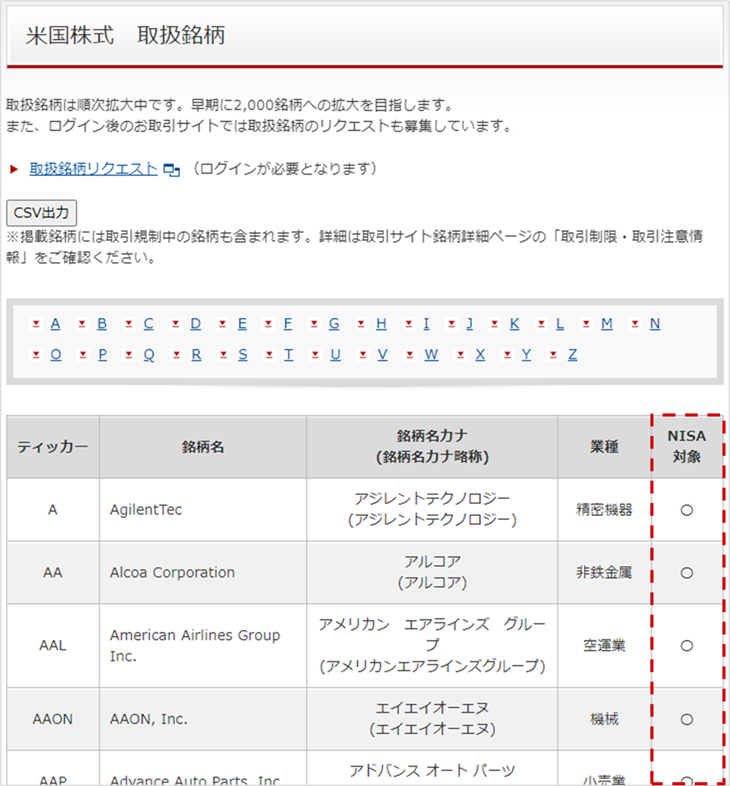This screenshot has height=786, width=730.
Task: Jump to letter K in index
Action: tap(514, 323)
